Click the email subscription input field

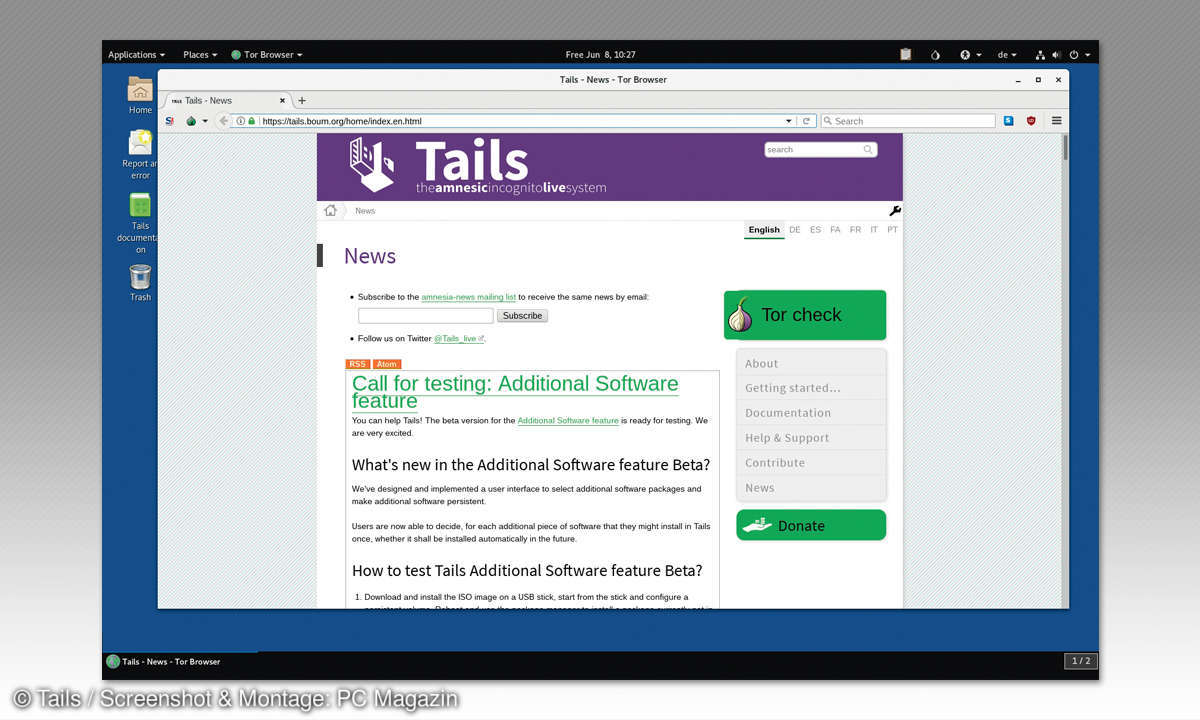tap(426, 315)
